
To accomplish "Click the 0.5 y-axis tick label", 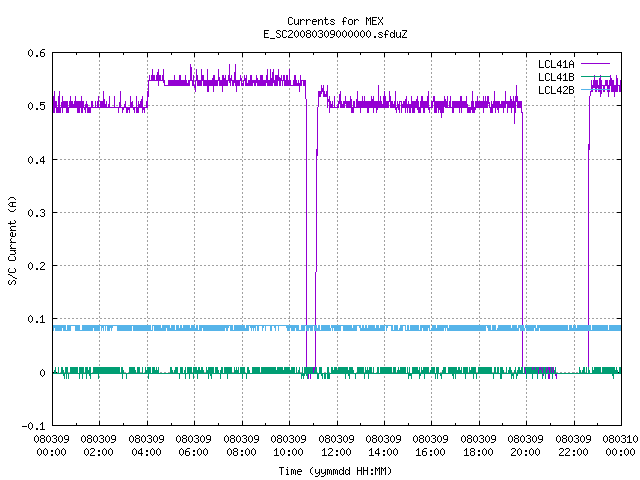I will click(x=37, y=106).
